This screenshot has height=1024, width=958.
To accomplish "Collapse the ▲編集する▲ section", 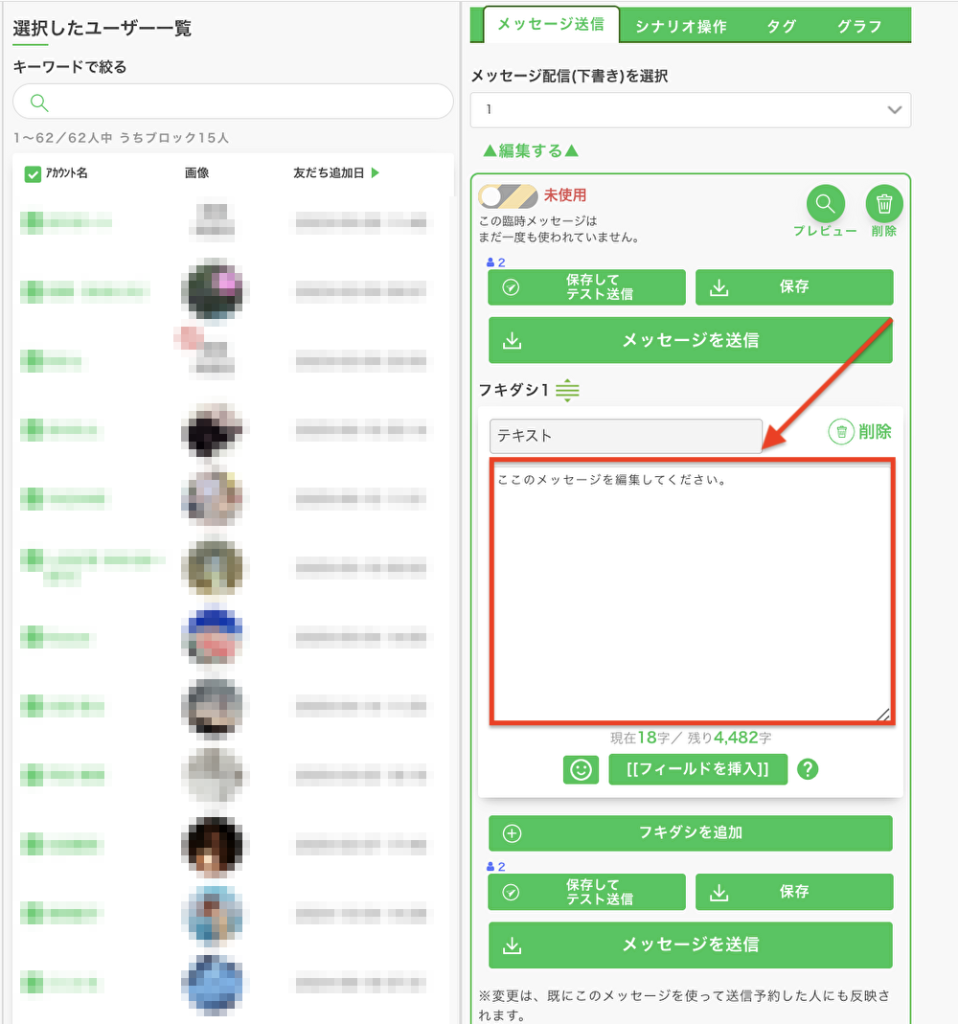I will 530,151.
